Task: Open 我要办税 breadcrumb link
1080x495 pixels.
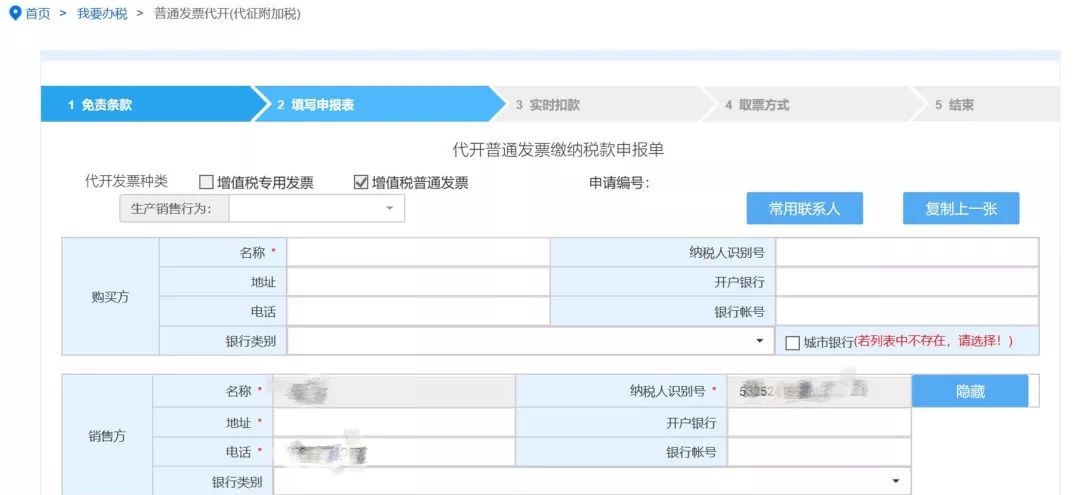Action: click(x=102, y=14)
